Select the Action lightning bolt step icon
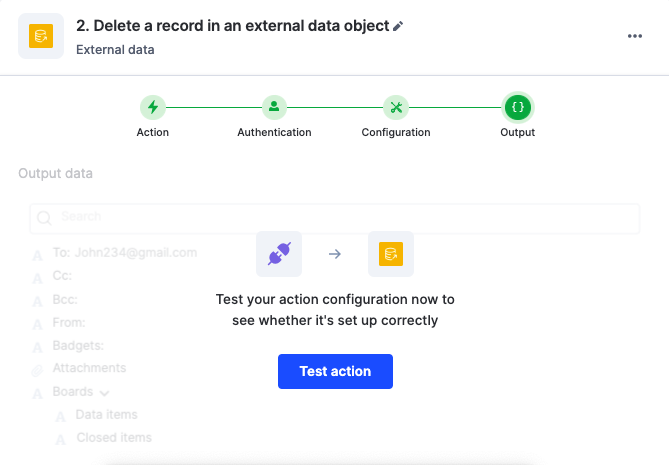The width and height of the screenshot is (669, 465). pyautogui.click(x=152, y=107)
